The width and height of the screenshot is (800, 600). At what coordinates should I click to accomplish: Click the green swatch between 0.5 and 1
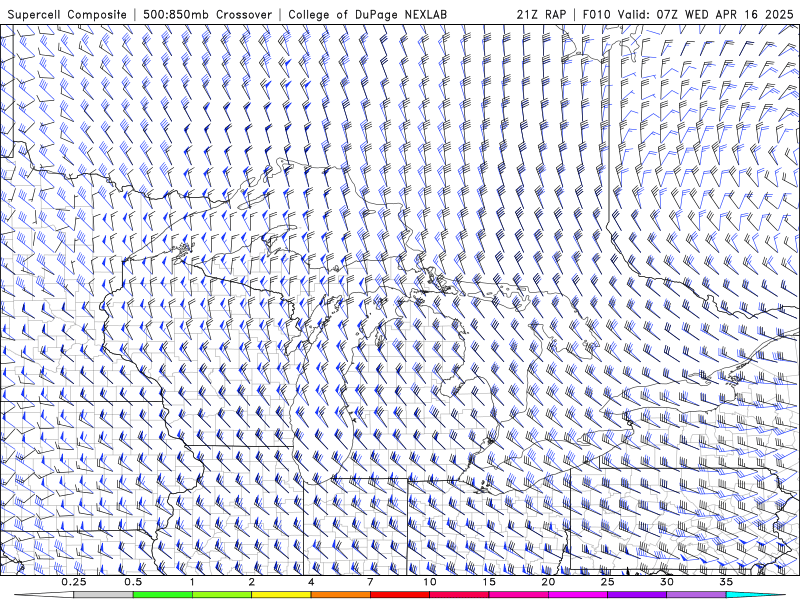[x=163, y=595]
